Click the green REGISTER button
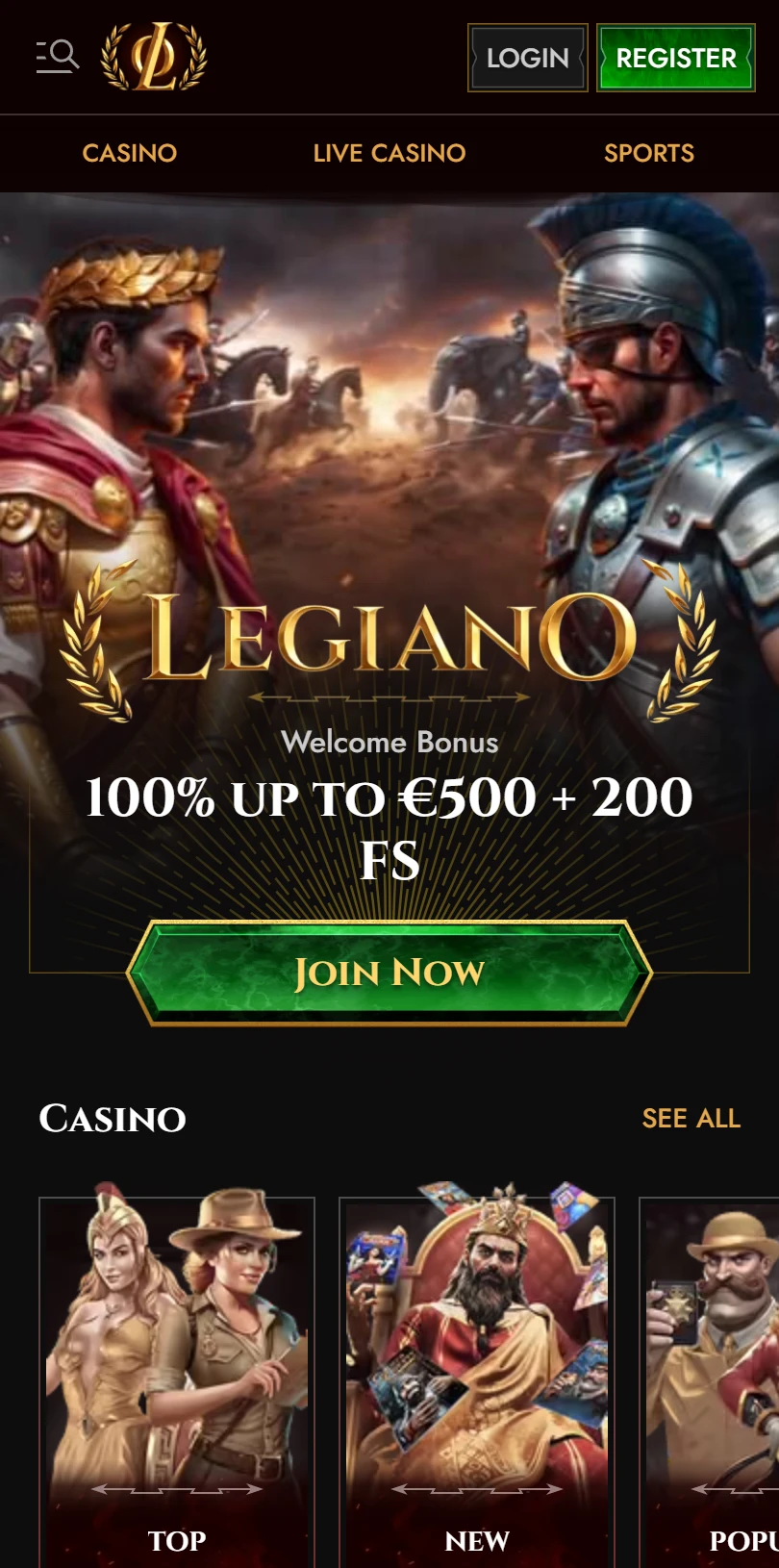779x1568 pixels. pos(676,58)
